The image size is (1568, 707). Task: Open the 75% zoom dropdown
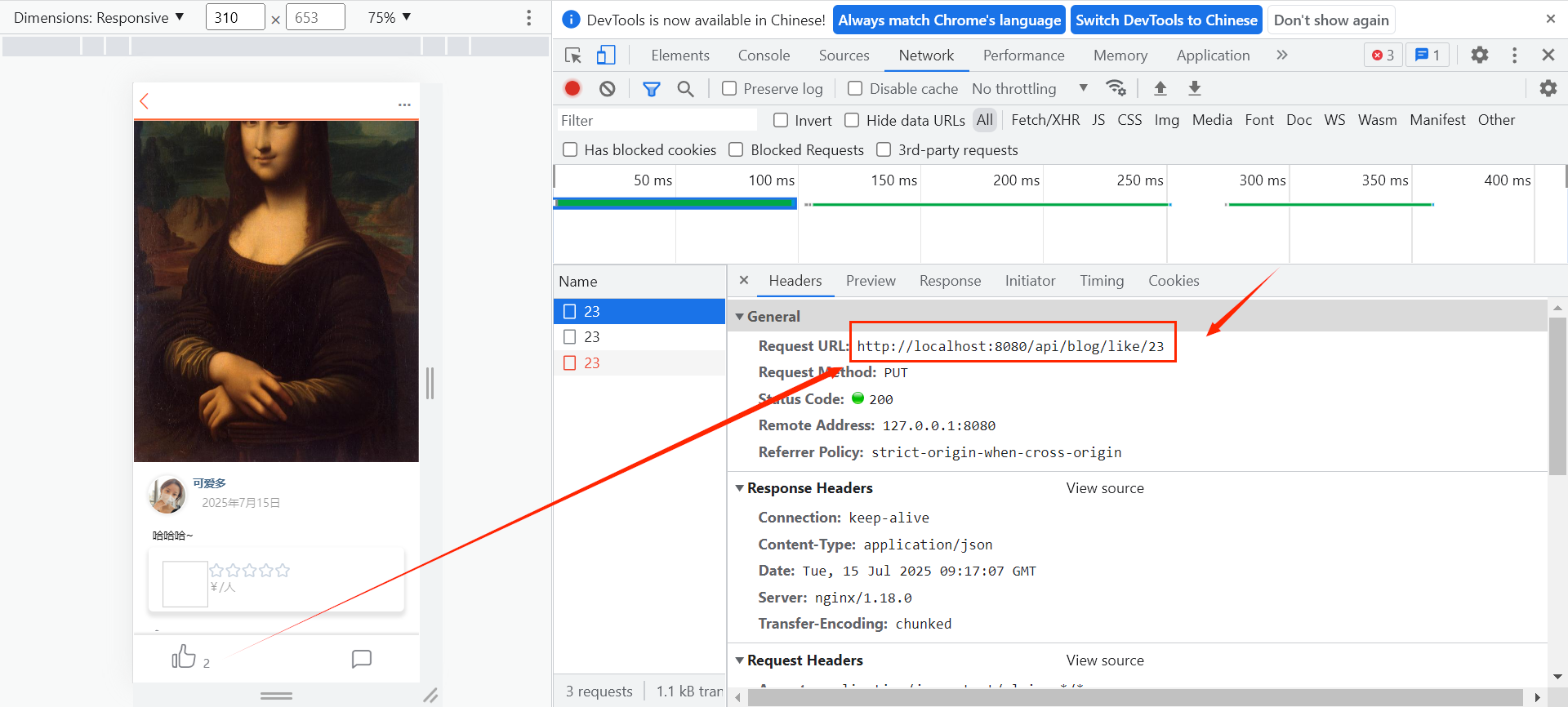(x=390, y=17)
